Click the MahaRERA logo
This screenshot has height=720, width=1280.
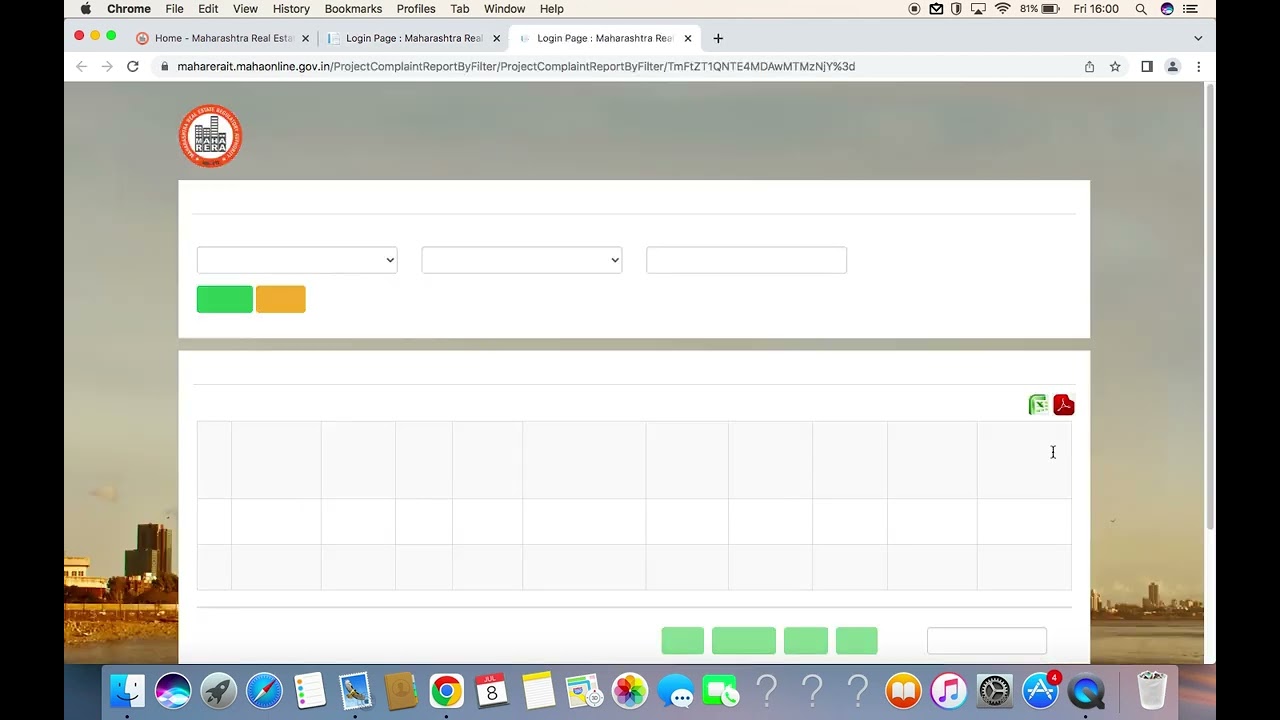[211, 137]
